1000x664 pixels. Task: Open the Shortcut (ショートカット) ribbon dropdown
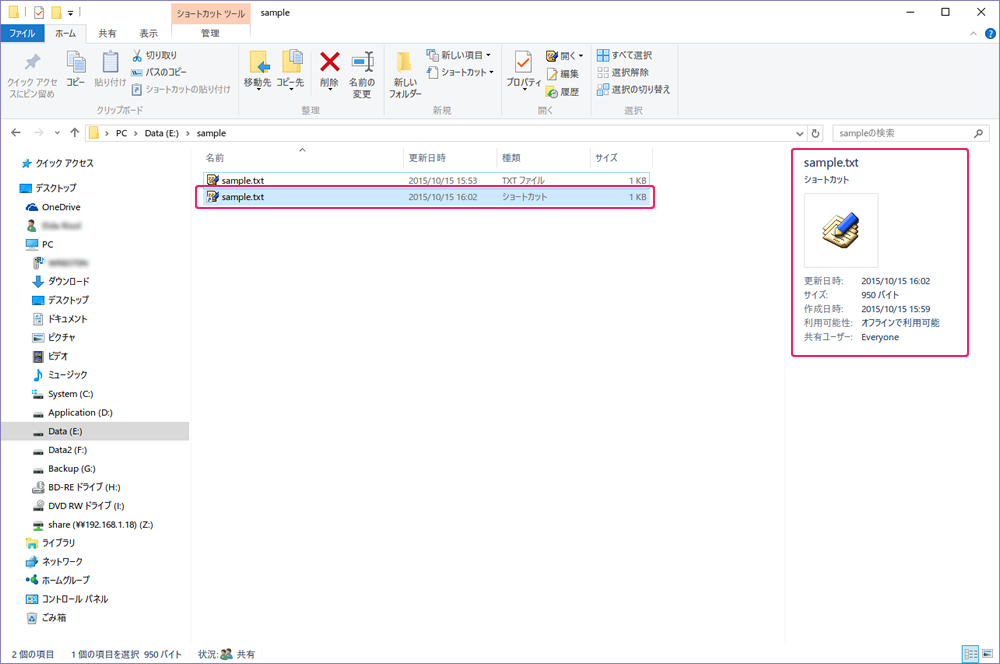pos(460,73)
